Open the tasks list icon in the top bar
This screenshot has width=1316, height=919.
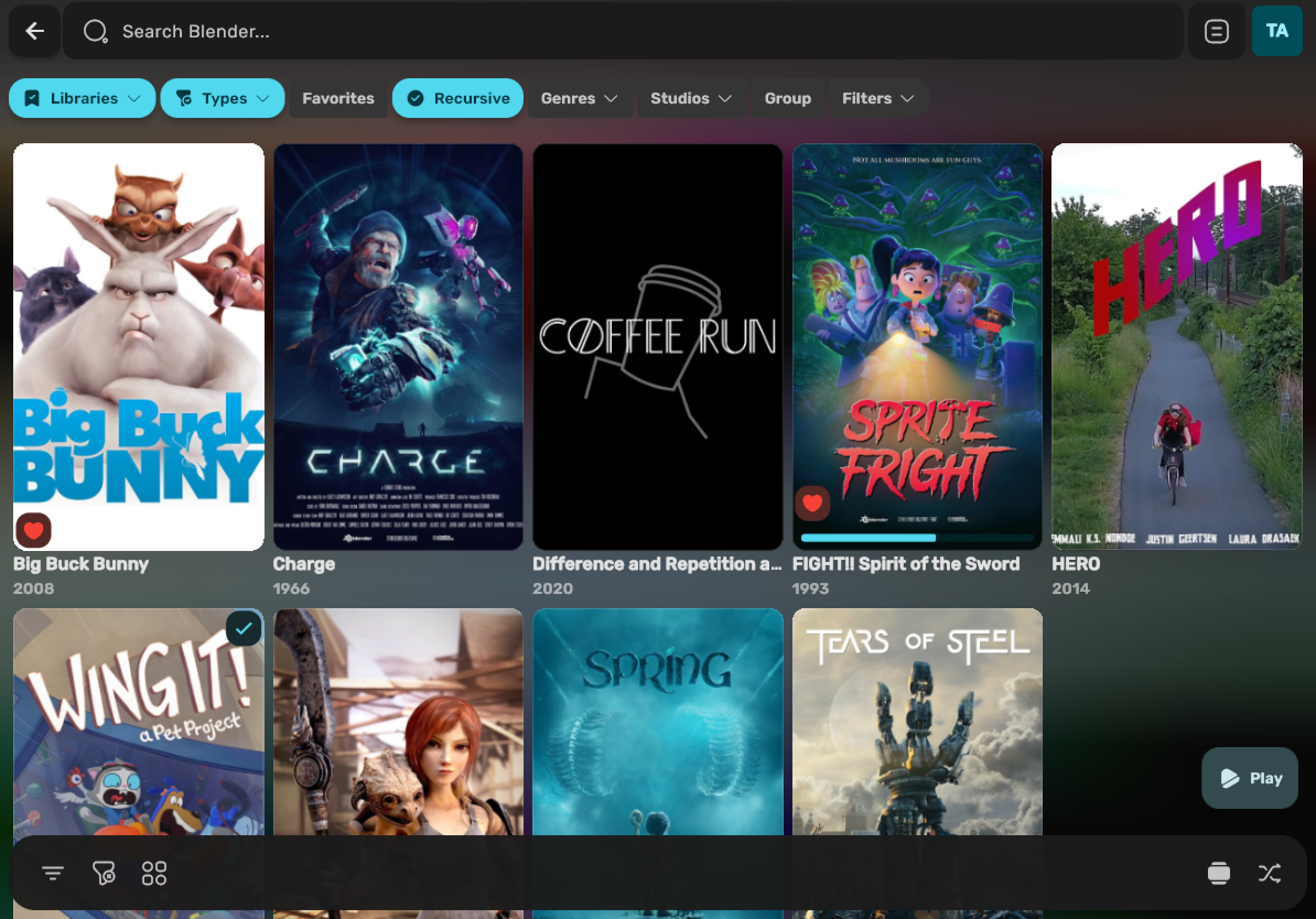point(1216,31)
